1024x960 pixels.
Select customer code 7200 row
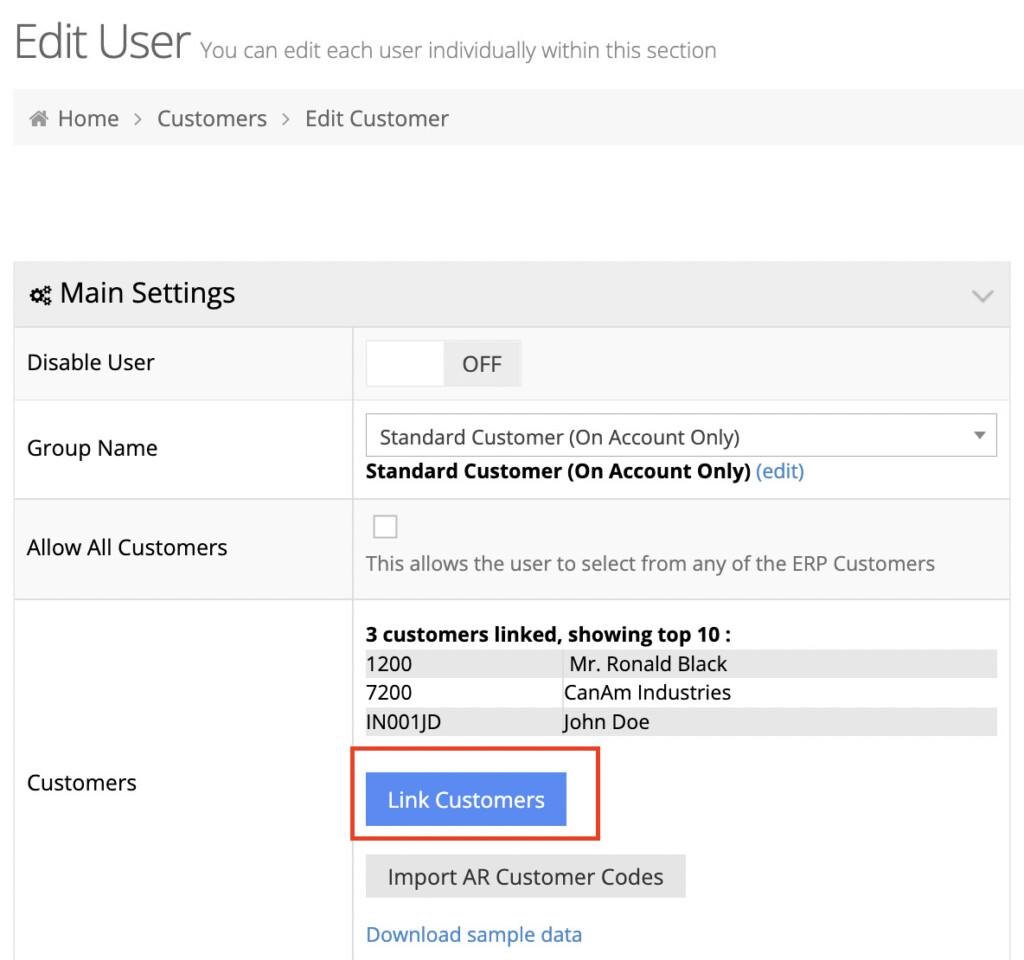[x=389, y=693]
